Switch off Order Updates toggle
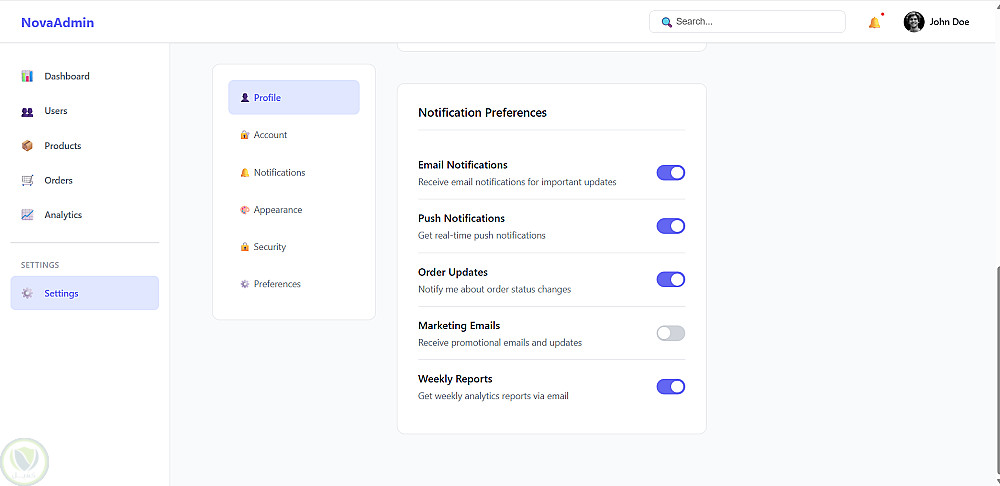 coord(670,280)
